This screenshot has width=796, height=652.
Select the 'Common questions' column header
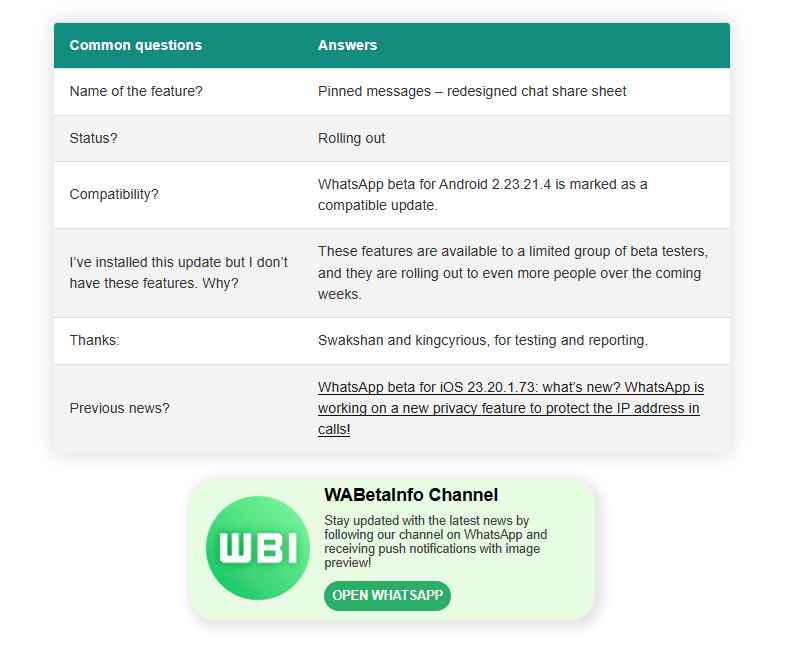[x=136, y=45]
